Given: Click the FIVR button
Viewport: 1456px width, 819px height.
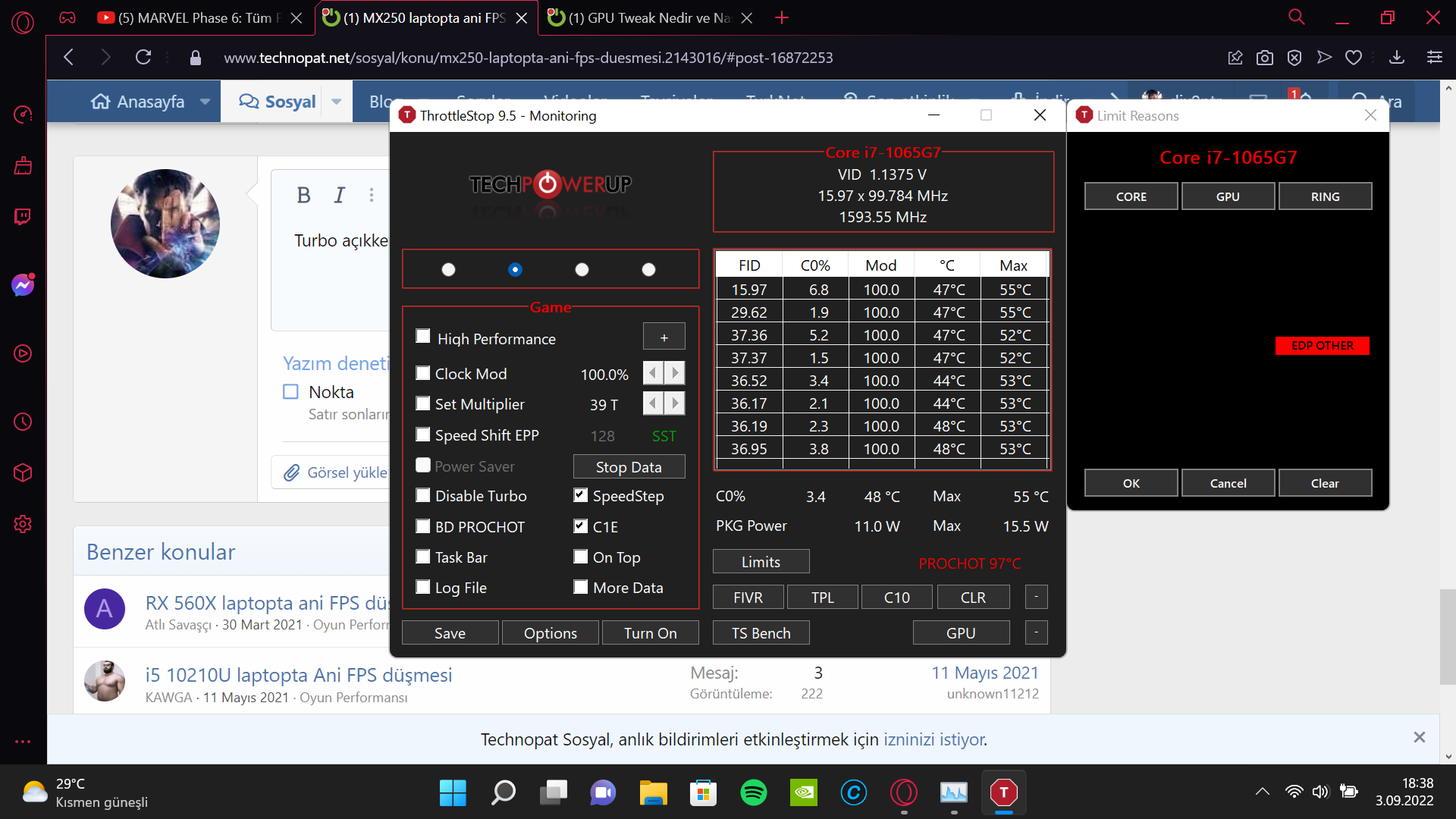Looking at the screenshot, I should (748, 598).
